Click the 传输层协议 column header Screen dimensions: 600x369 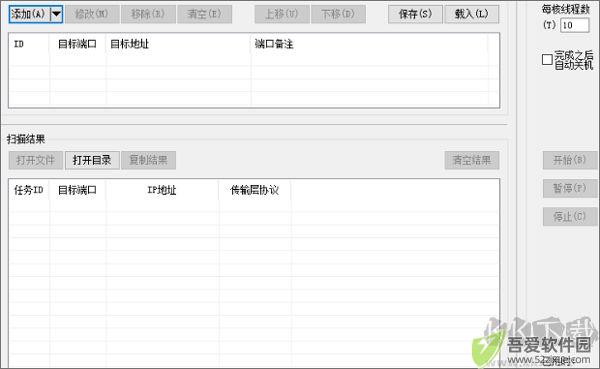[255, 190]
